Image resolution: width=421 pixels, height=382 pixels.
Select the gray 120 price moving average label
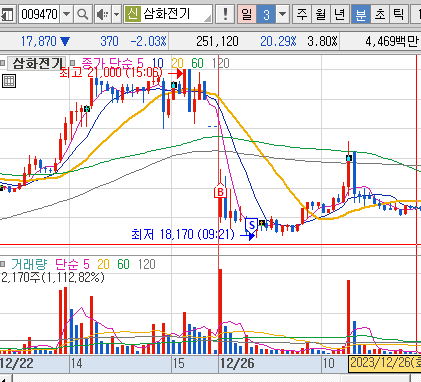(x=220, y=63)
